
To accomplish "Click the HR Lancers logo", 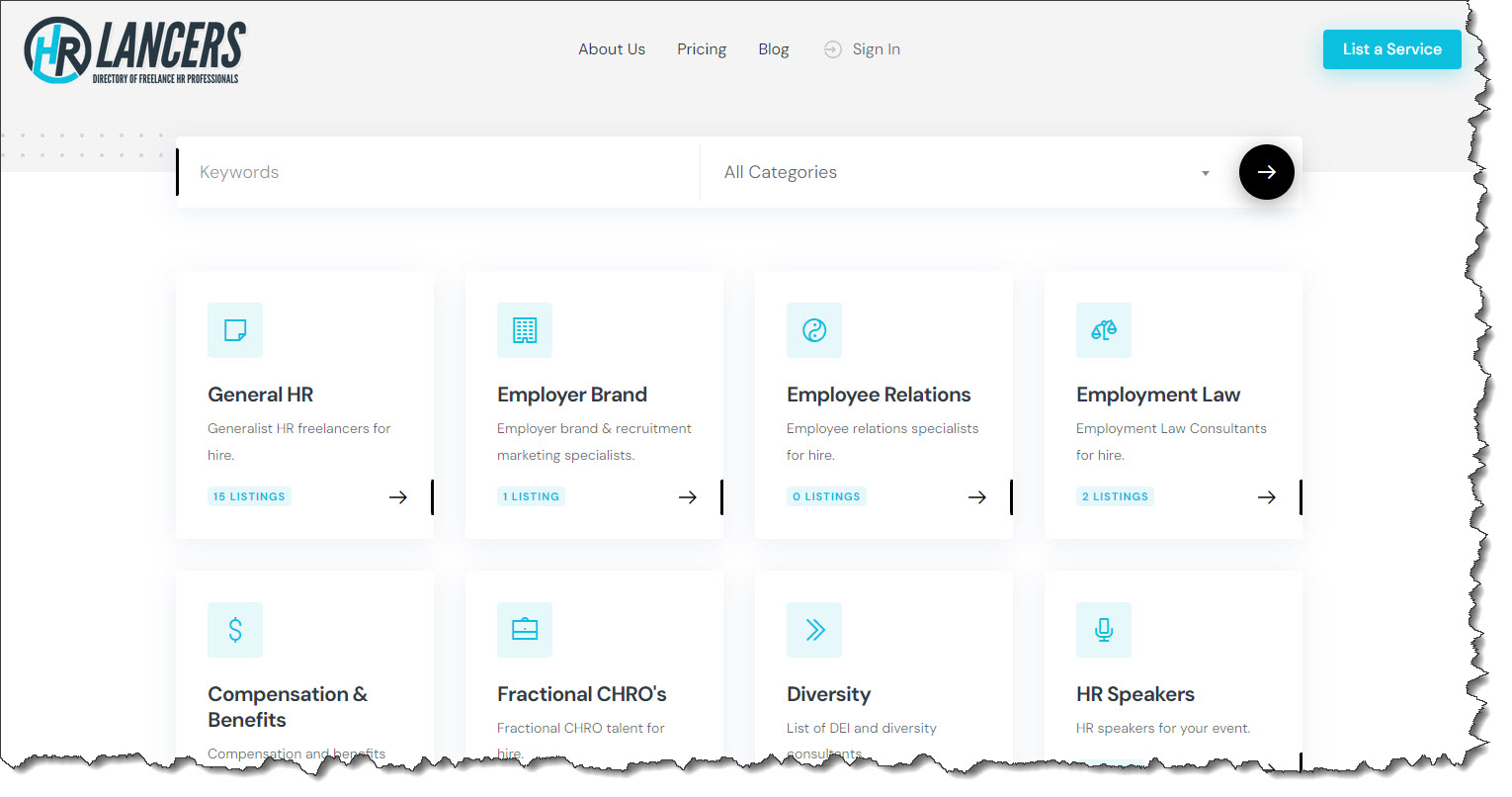I will 131,49.
